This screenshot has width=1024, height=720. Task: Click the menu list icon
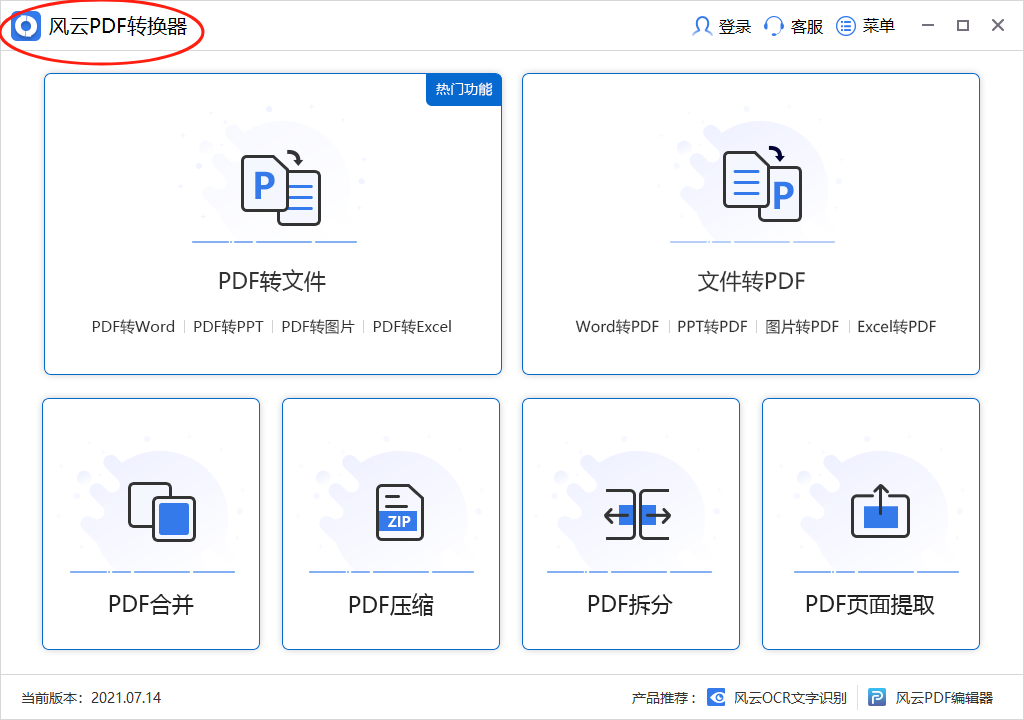(846, 26)
